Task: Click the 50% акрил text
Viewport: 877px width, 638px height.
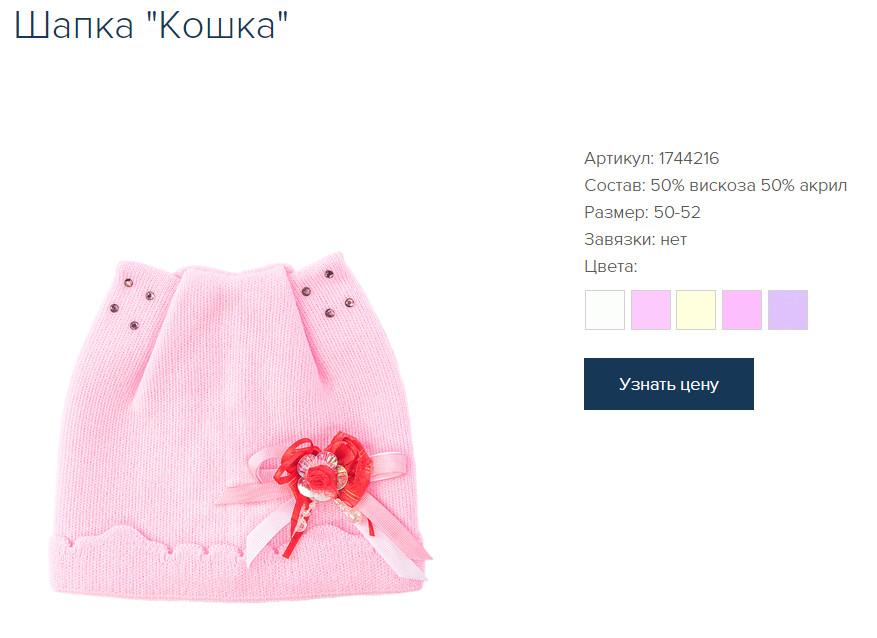Action: coord(804,185)
